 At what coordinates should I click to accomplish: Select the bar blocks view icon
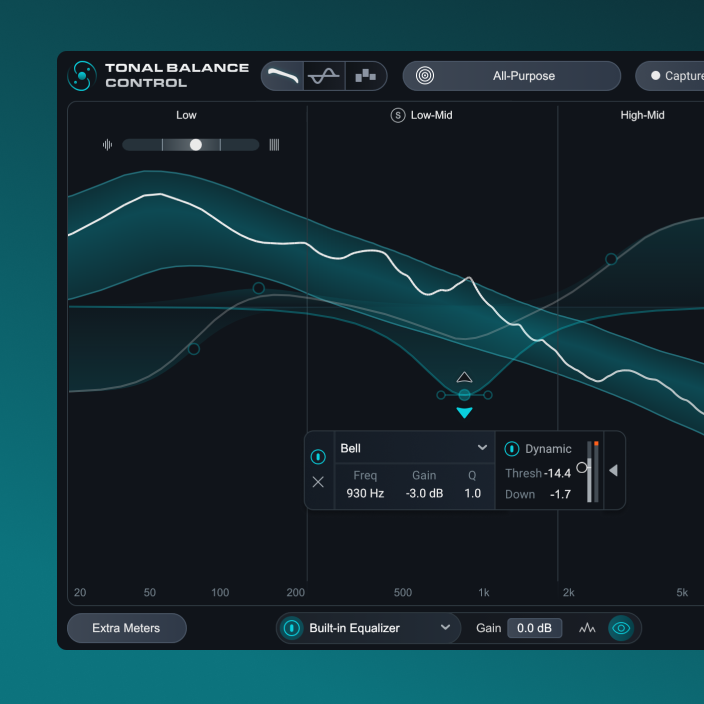tap(366, 76)
